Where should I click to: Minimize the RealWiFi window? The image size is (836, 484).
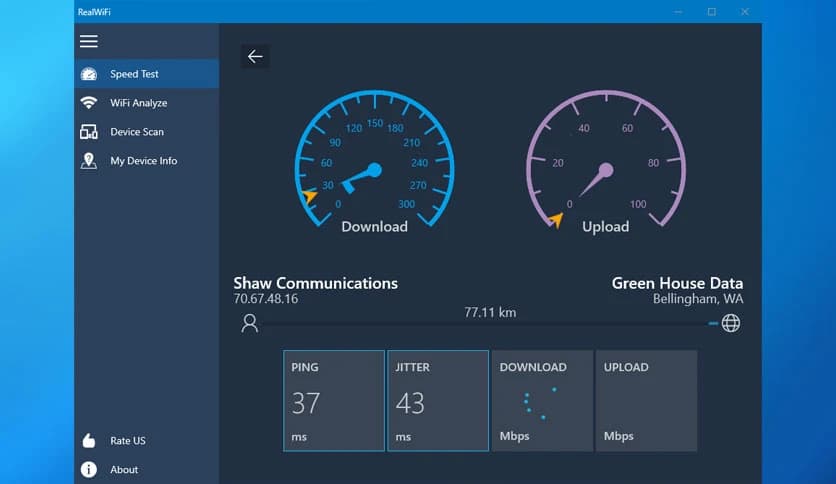678,12
